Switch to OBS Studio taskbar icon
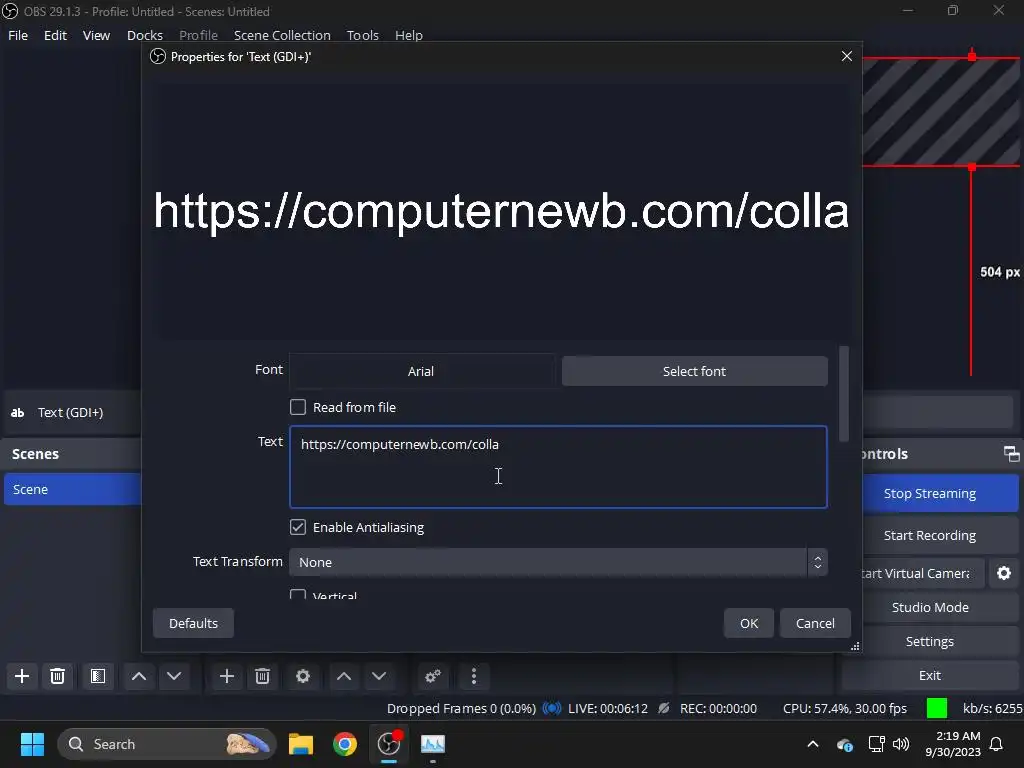The height and width of the screenshot is (768, 1024). pos(389,744)
